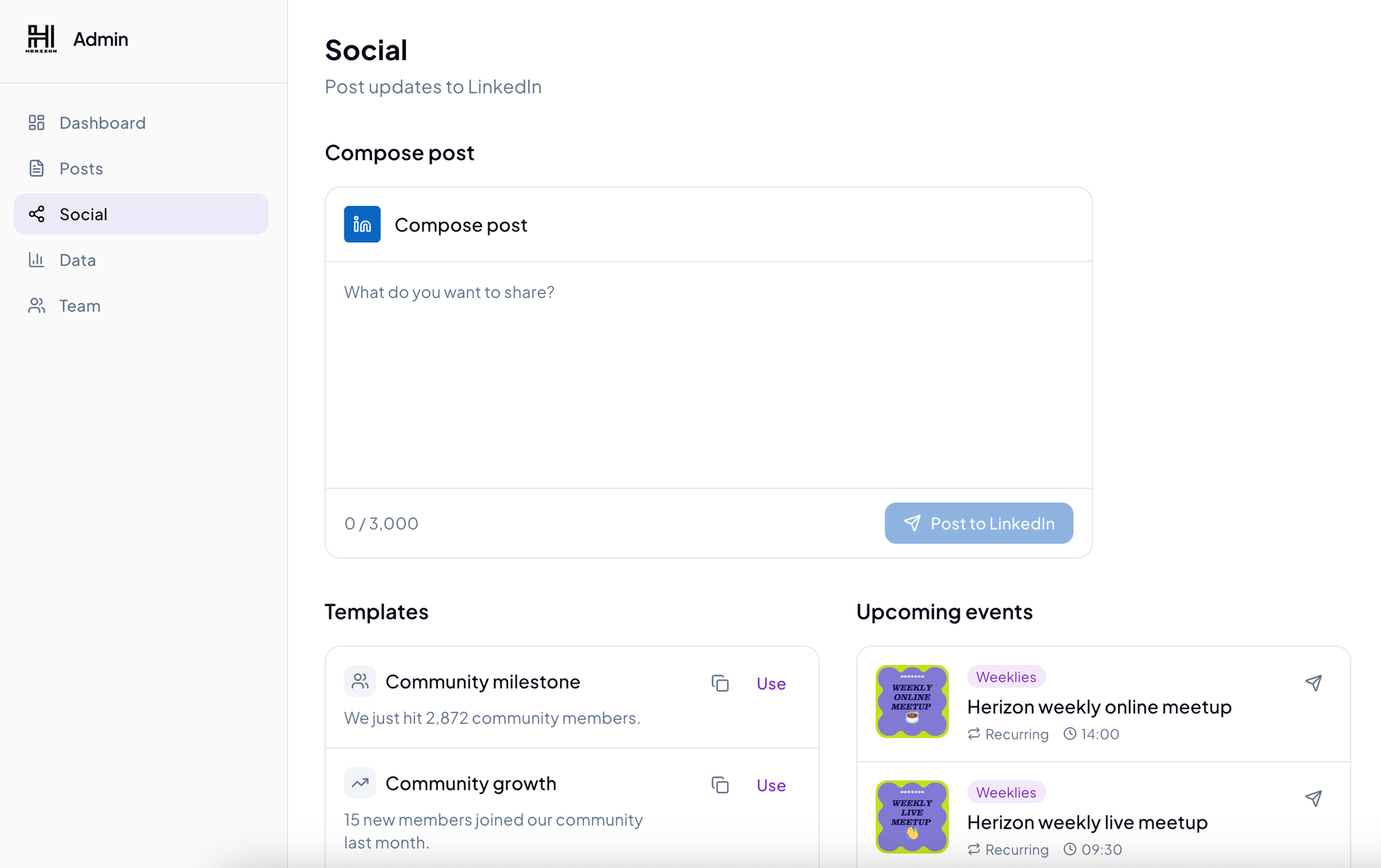The width and height of the screenshot is (1381, 868).
Task: Use the Community milestone template
Action: coord(771,684)
